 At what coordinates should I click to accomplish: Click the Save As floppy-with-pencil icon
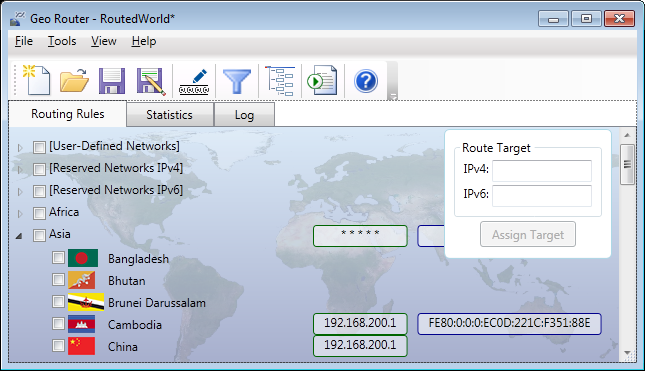[151, 81]
